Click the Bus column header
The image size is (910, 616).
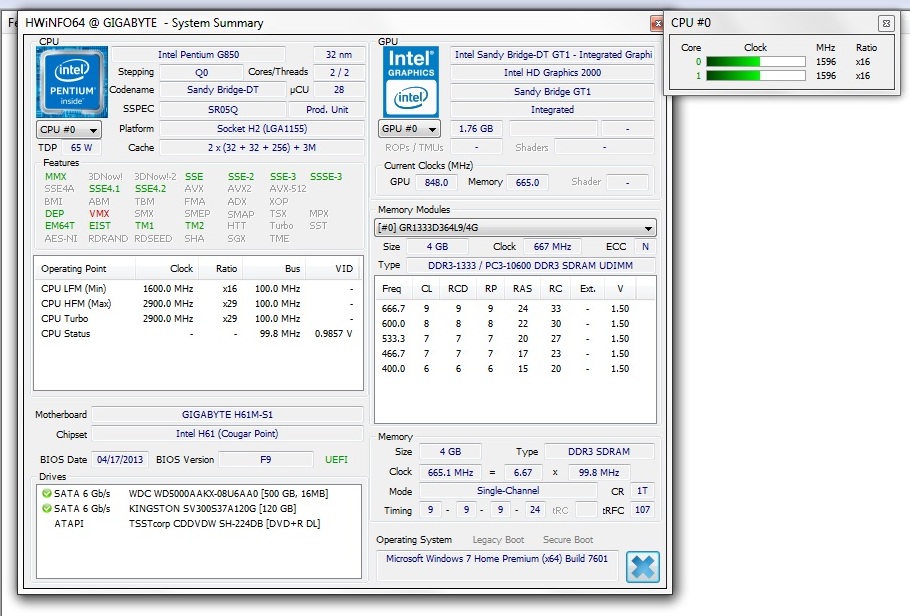(275, 269)
